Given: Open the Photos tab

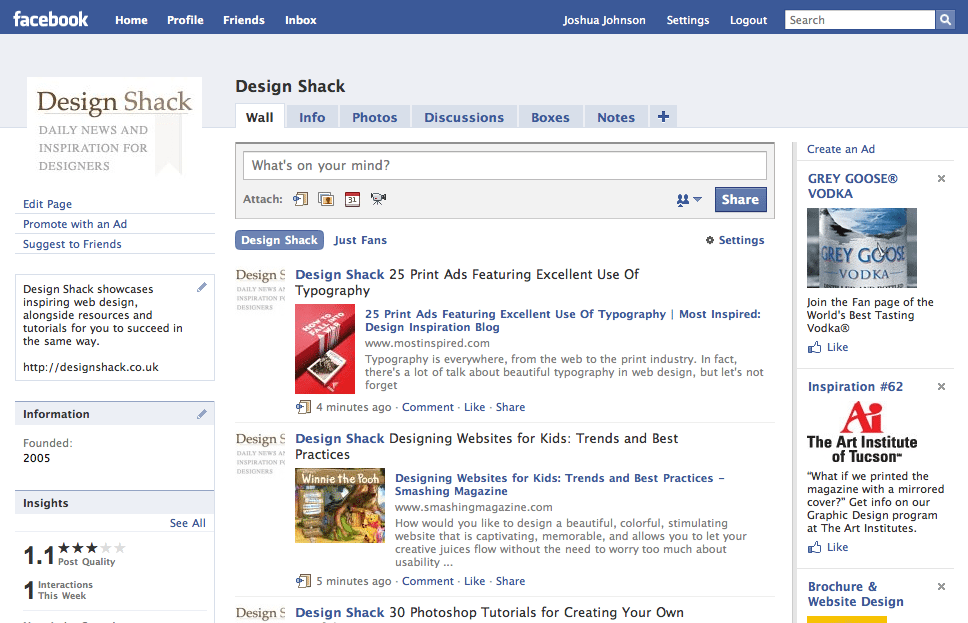Looking at the screenshot, I should coord(375,117).
